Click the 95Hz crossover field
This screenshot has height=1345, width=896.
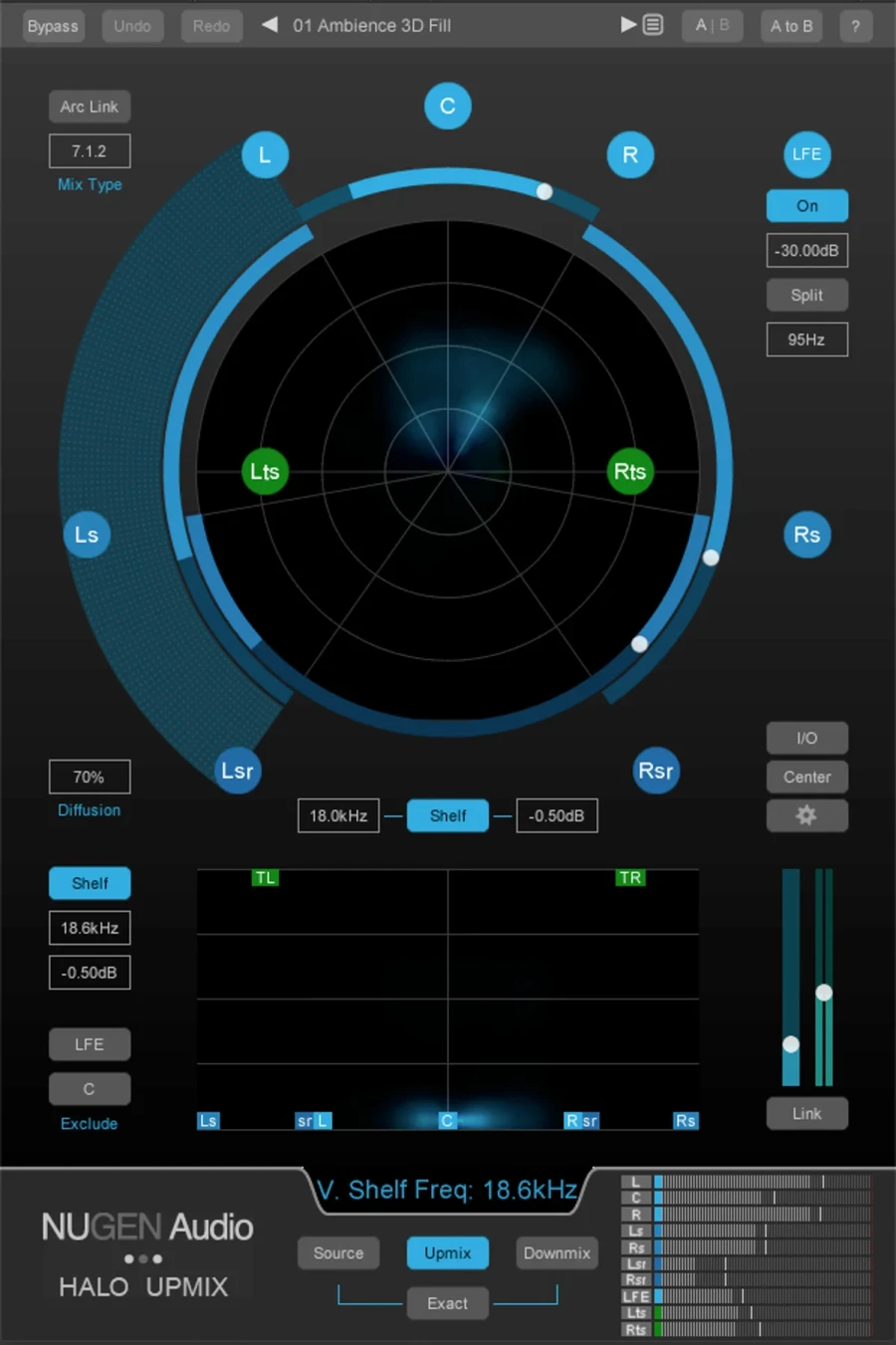[806, 339]
